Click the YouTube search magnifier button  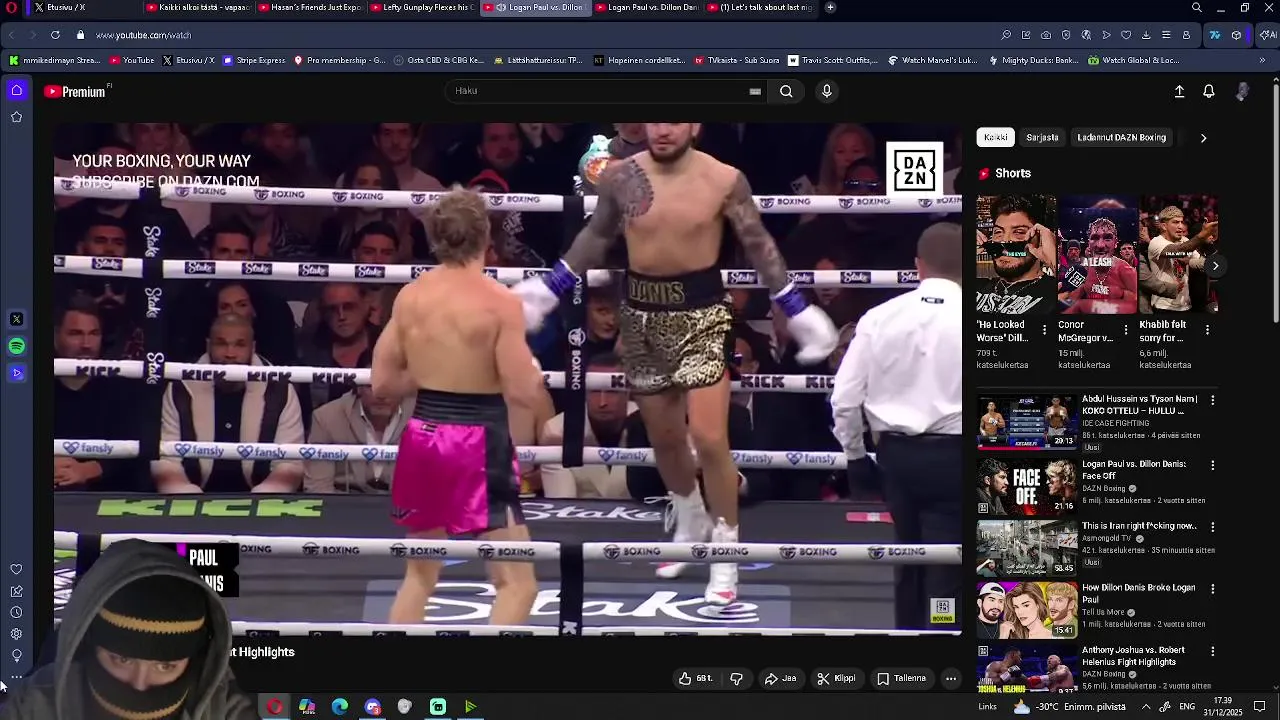(x=786, y=91)
